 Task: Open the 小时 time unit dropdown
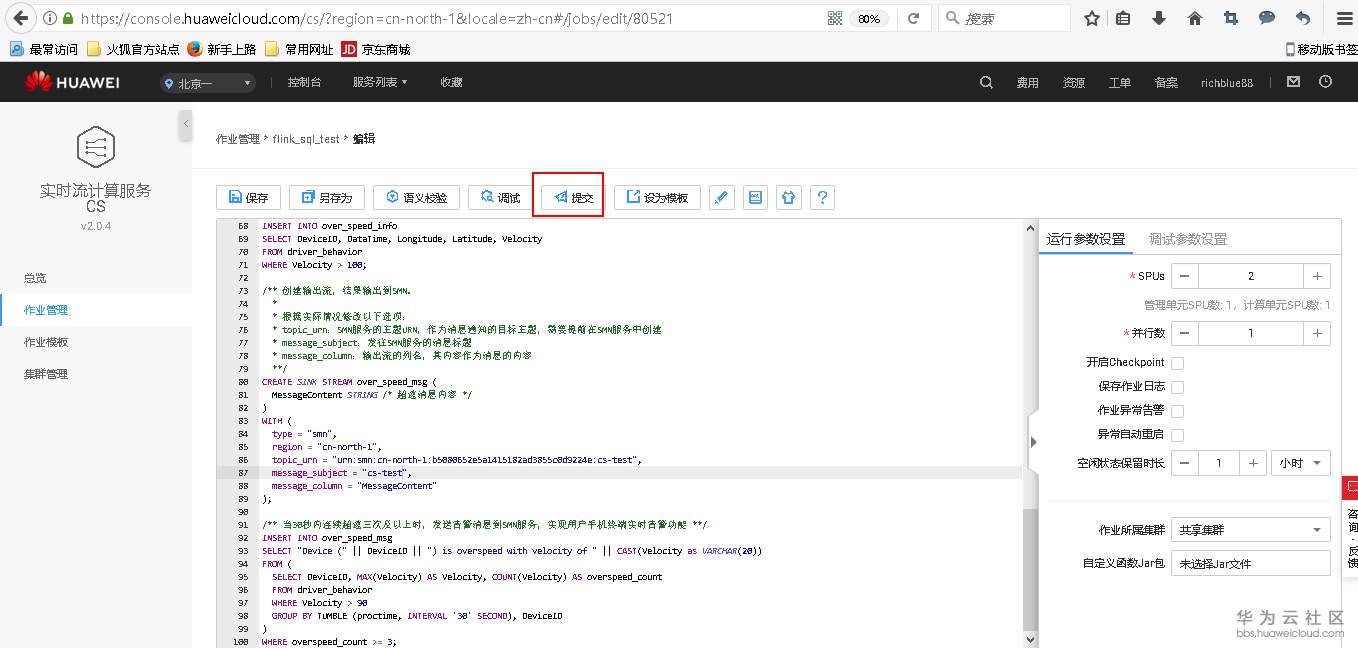pos(1300,463)
